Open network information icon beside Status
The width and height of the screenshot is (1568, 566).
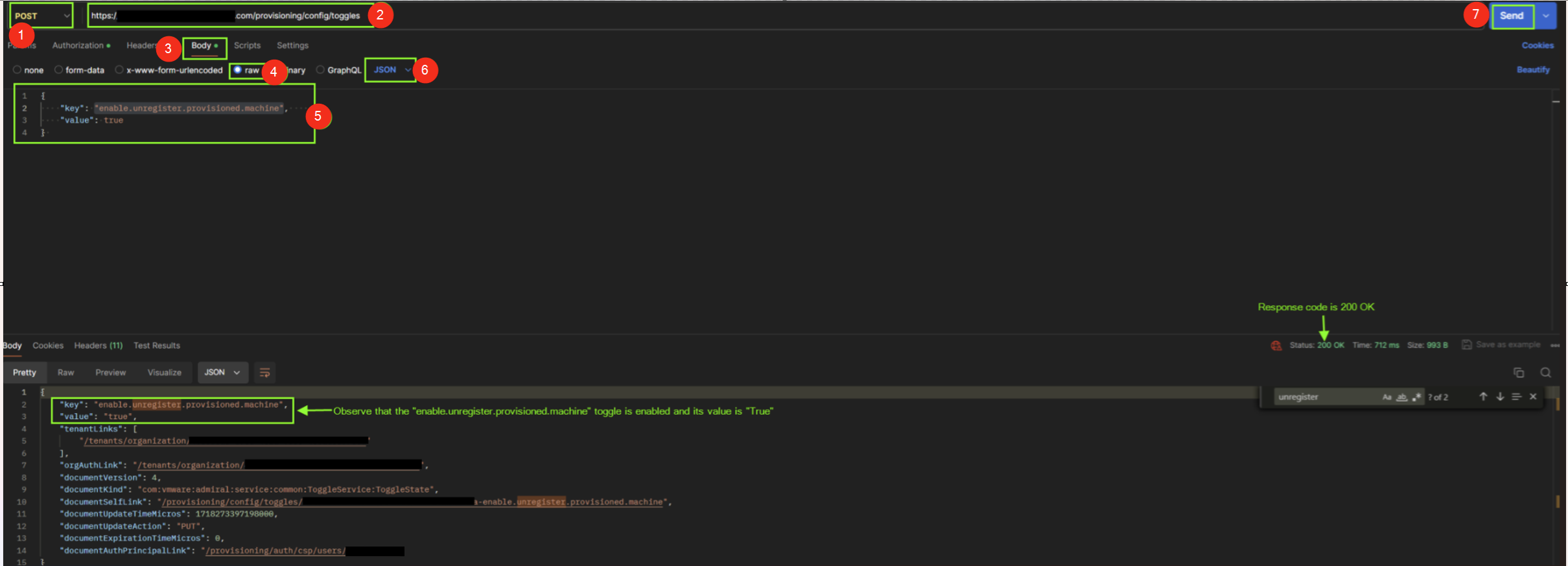pos(1276,346)
